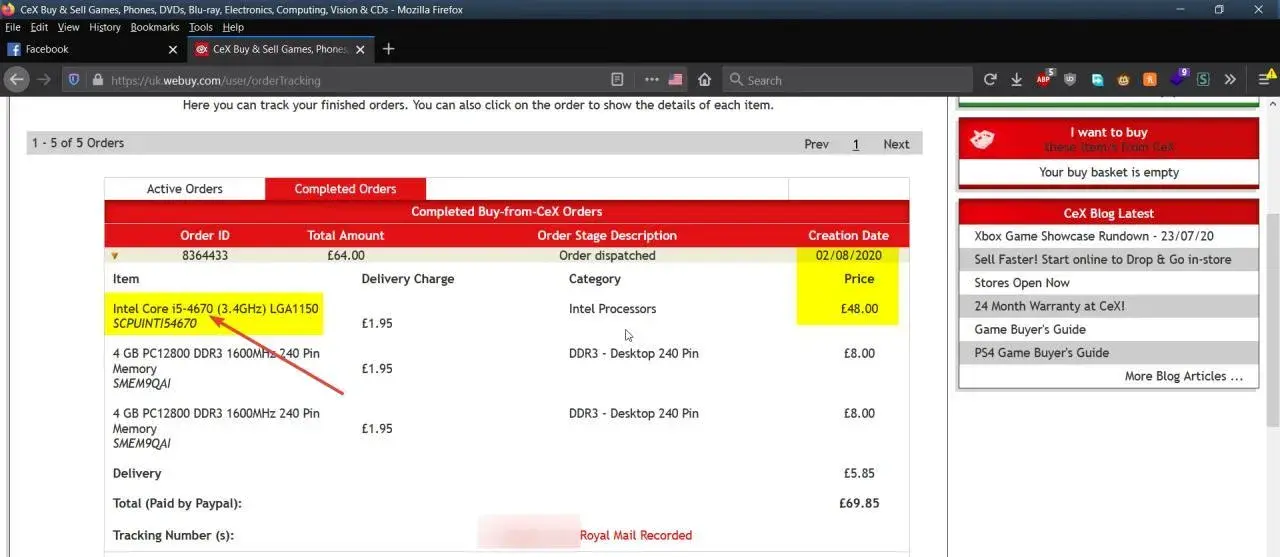Expand the toolbar overflow chevron
The image size is (1280, 557).
pos(1230,80)
